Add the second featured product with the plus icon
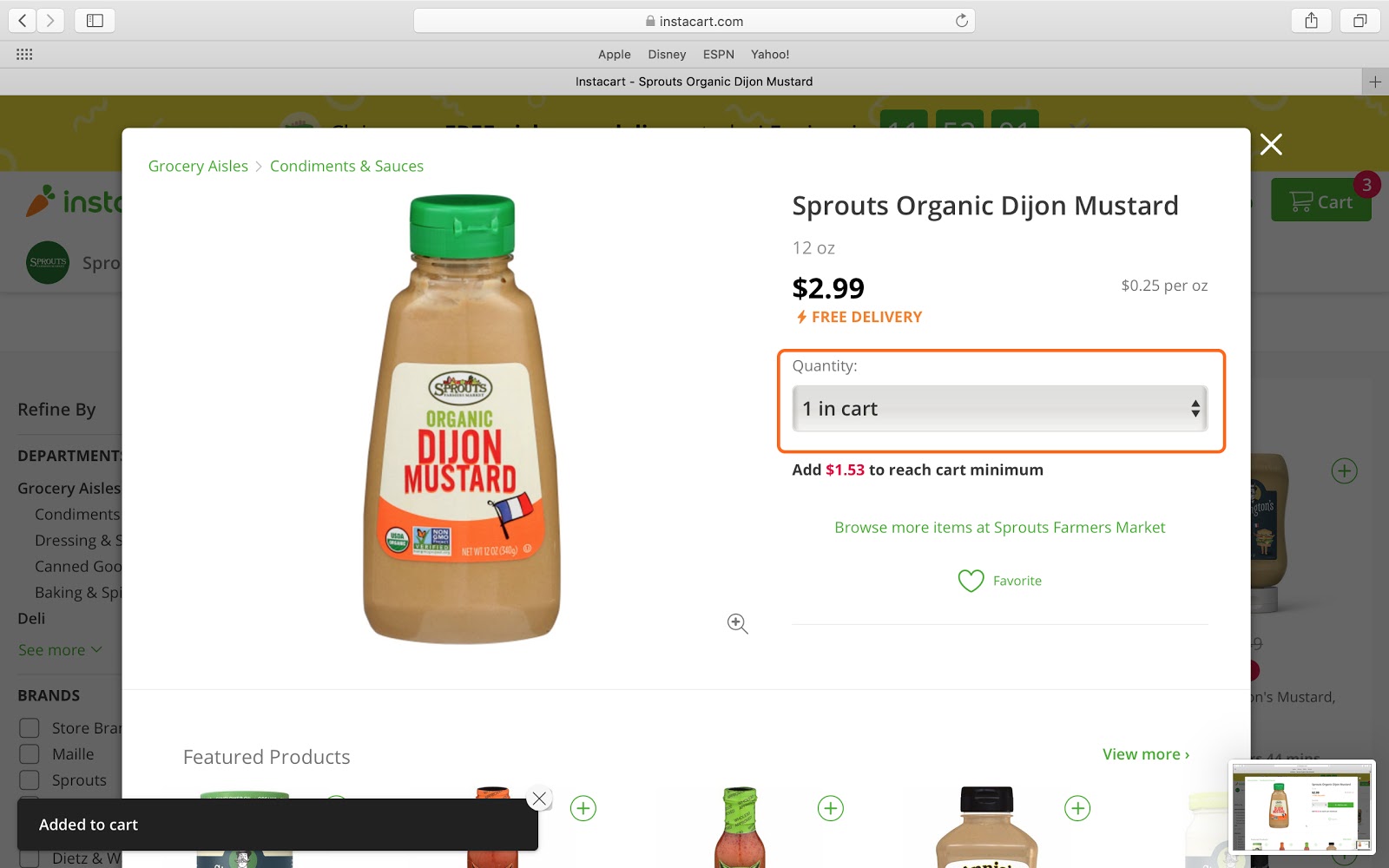This screenshot has width=1389, height=868. 583,809
